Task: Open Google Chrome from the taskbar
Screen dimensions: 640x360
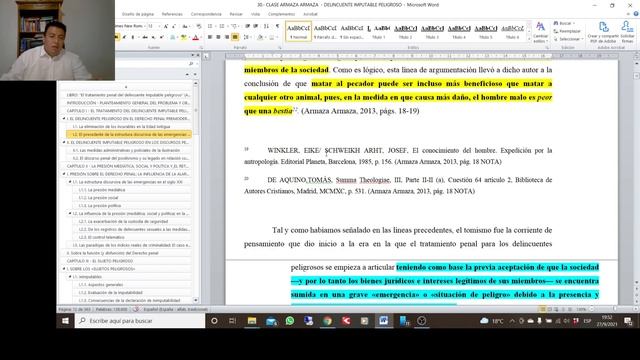Action: (x=327, y=321)
